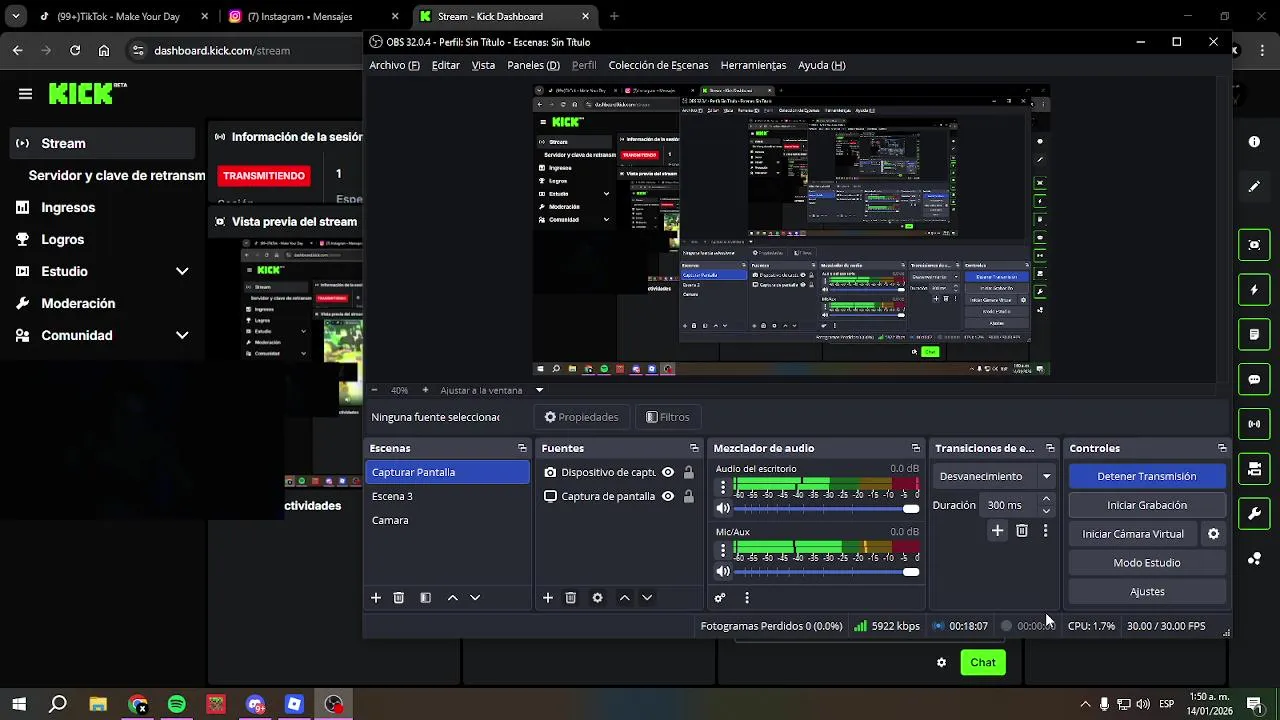The width and height of the screenshot is (1280, 720).
Task: Open source properties gear in Fuentes panel
Action: pos(597,598)
